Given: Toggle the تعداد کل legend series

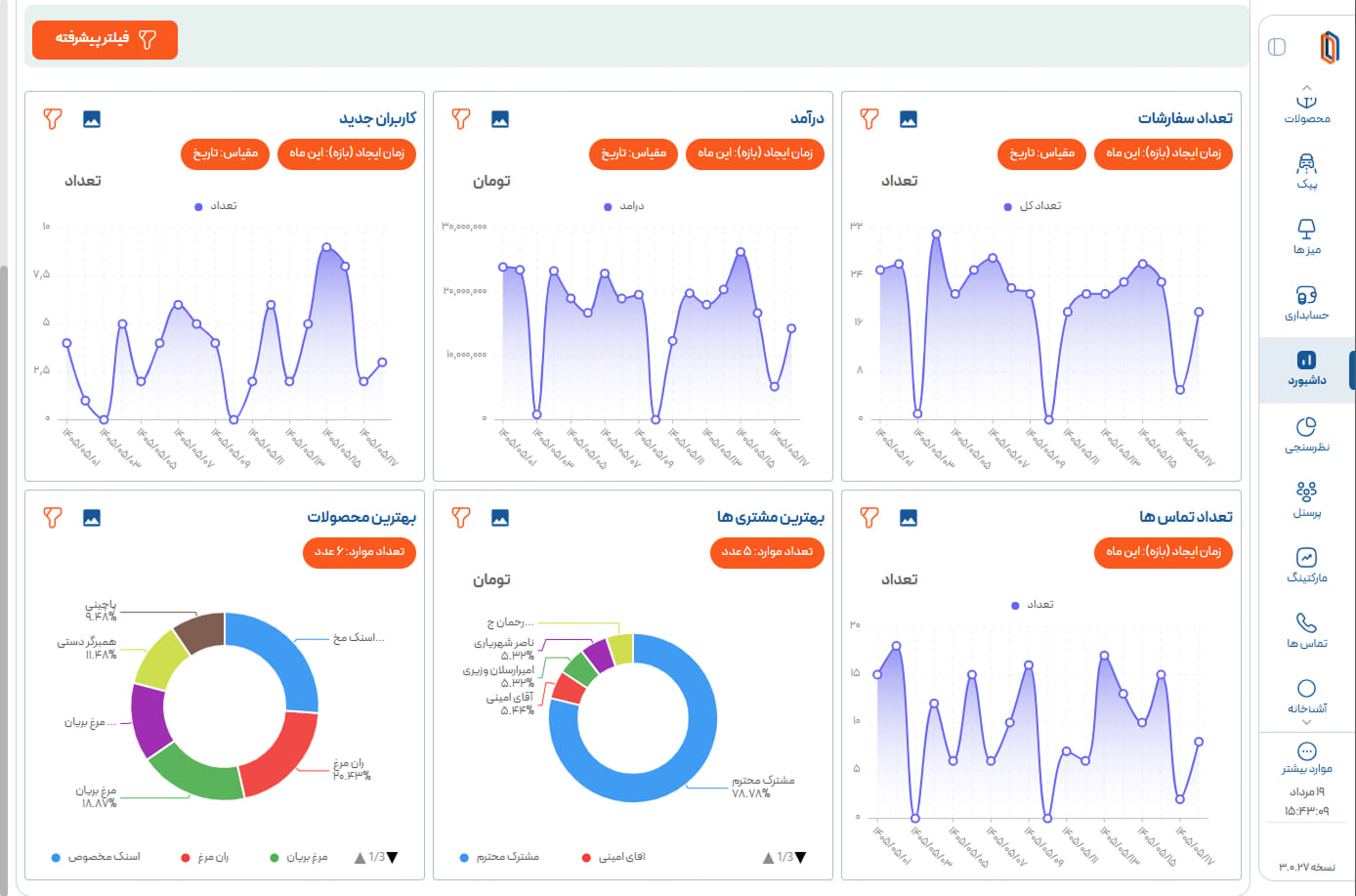Looking at the screenshot, I should coord(1033,206).
